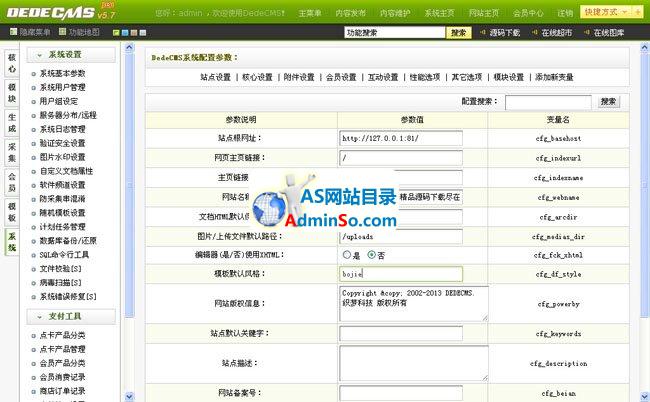
Task: Click the 网站版权信息 textarea
Action: 414,304
